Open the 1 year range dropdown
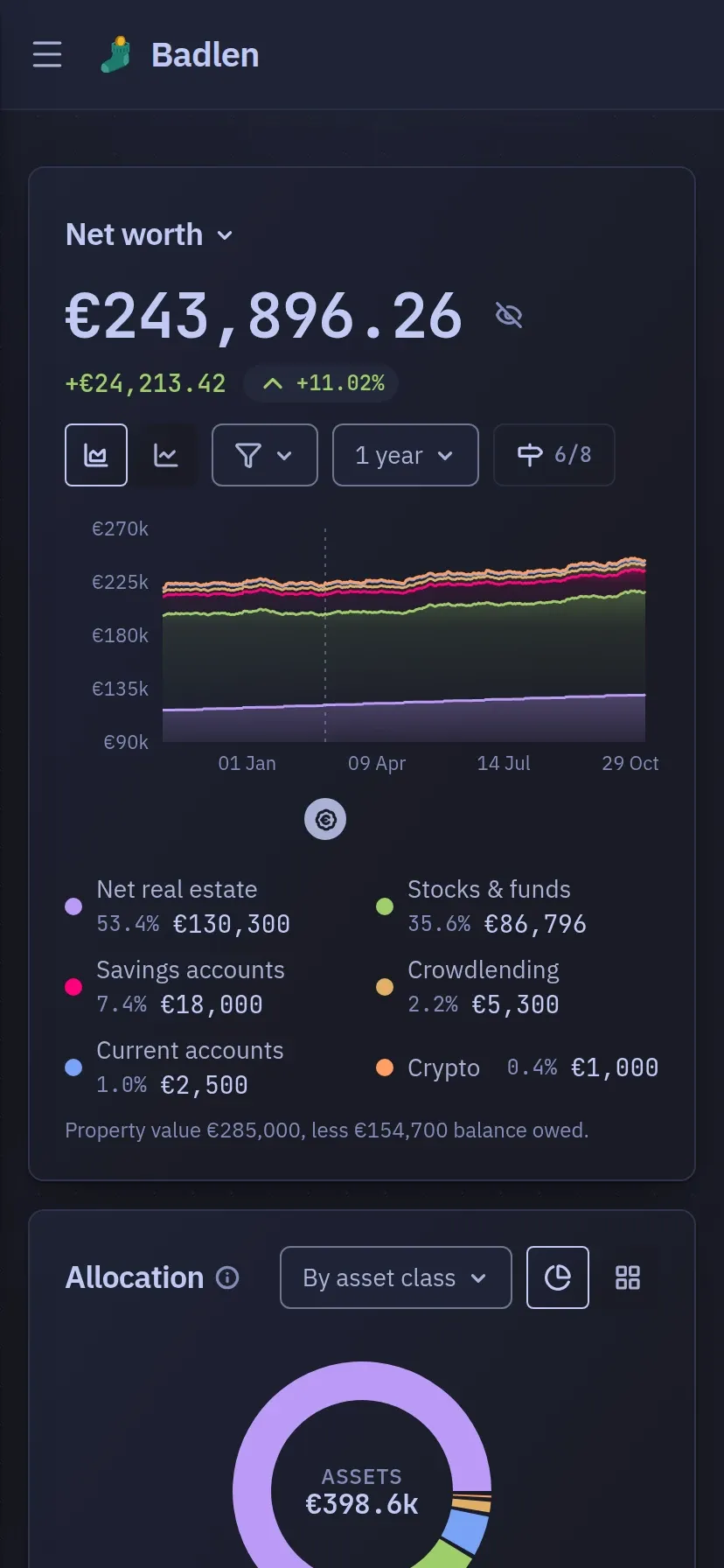724x1568 pixels. [x=406, y=455]
